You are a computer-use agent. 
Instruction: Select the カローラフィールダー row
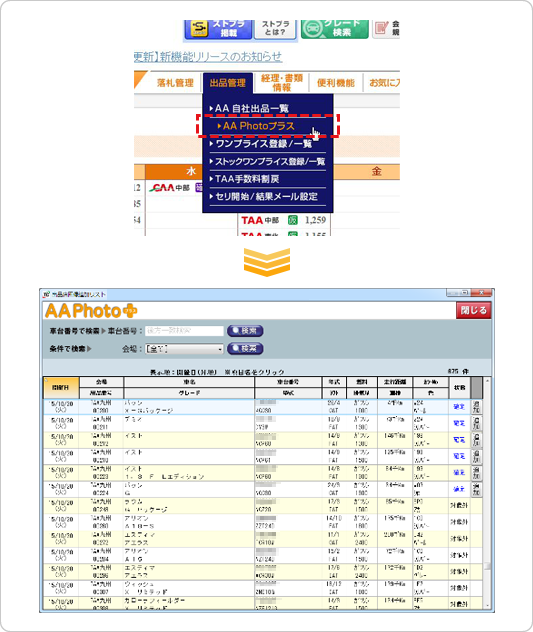pyautogui.click(x=262, y=603)
